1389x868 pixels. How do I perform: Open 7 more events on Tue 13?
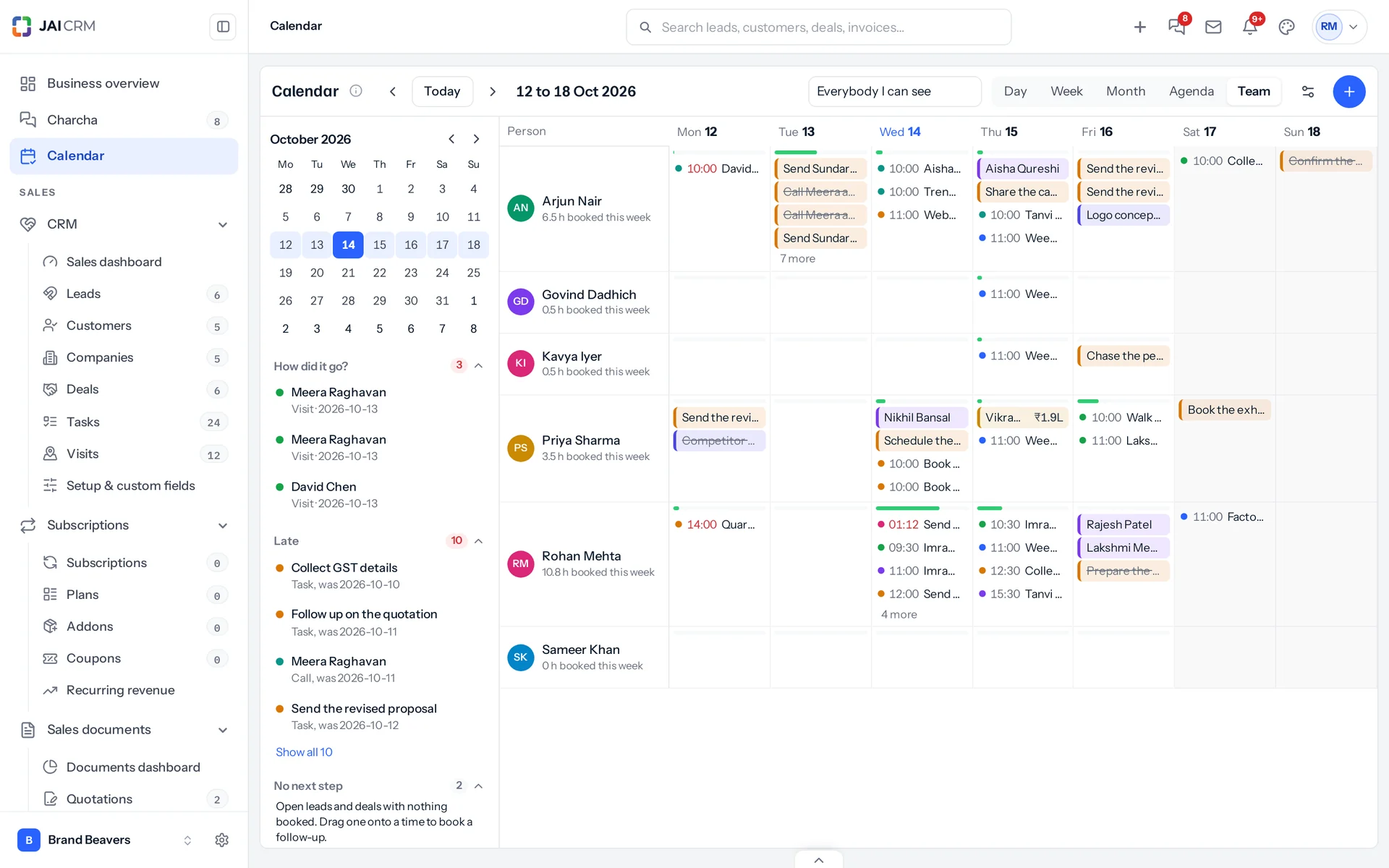coord(797,259)
